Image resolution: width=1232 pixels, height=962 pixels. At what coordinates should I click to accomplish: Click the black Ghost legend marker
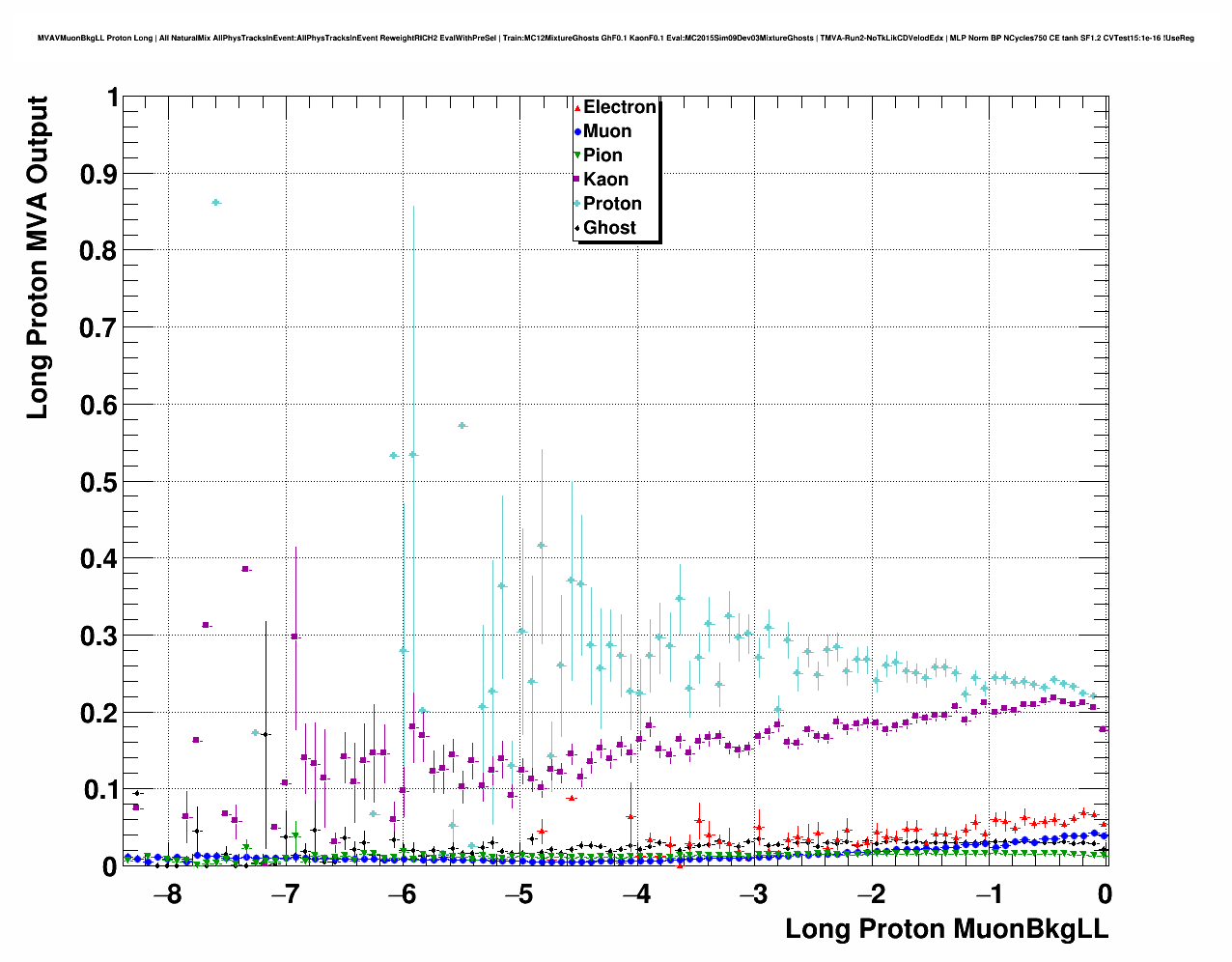coord(577,228)
